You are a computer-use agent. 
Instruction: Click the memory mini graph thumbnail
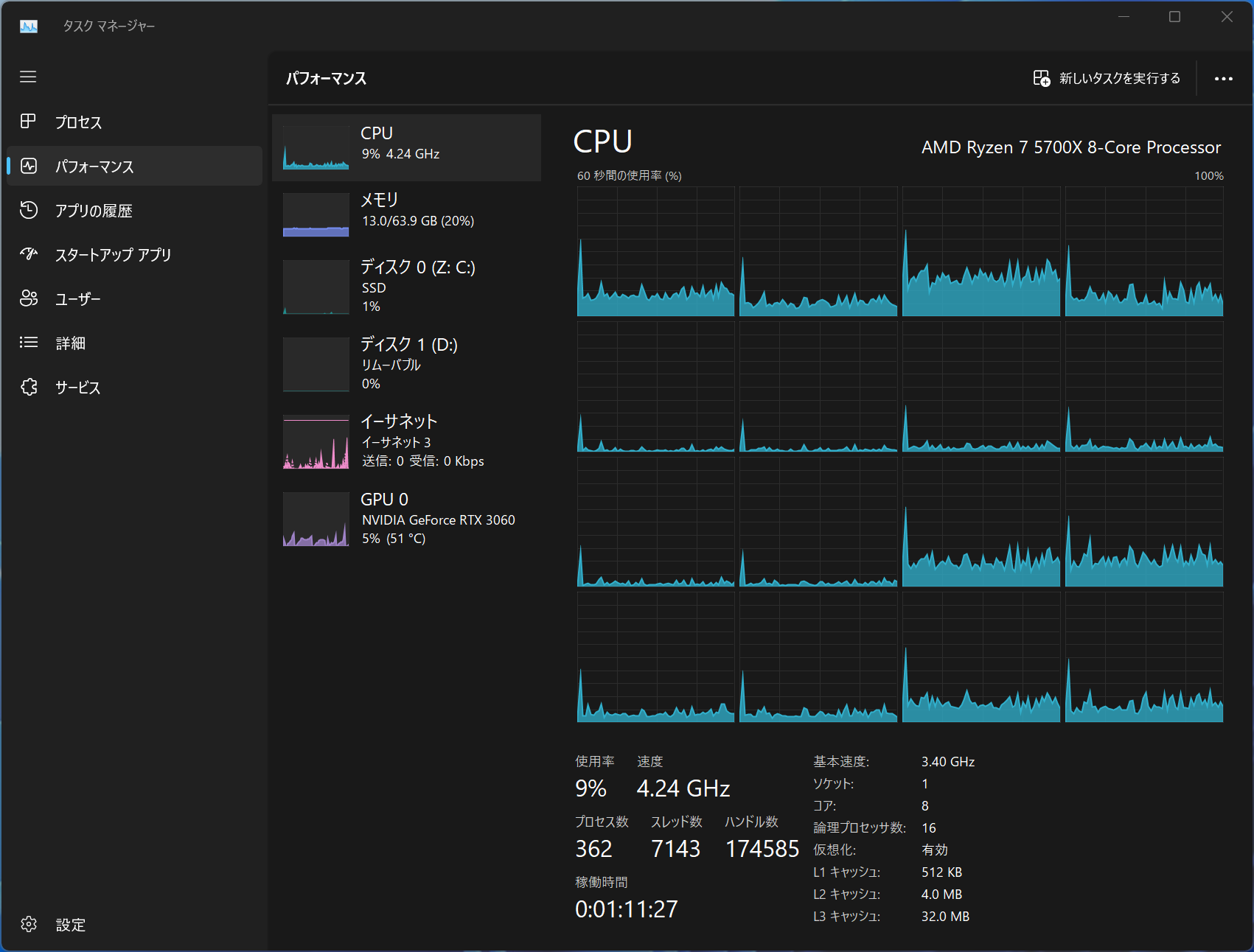tap(316, 214)
